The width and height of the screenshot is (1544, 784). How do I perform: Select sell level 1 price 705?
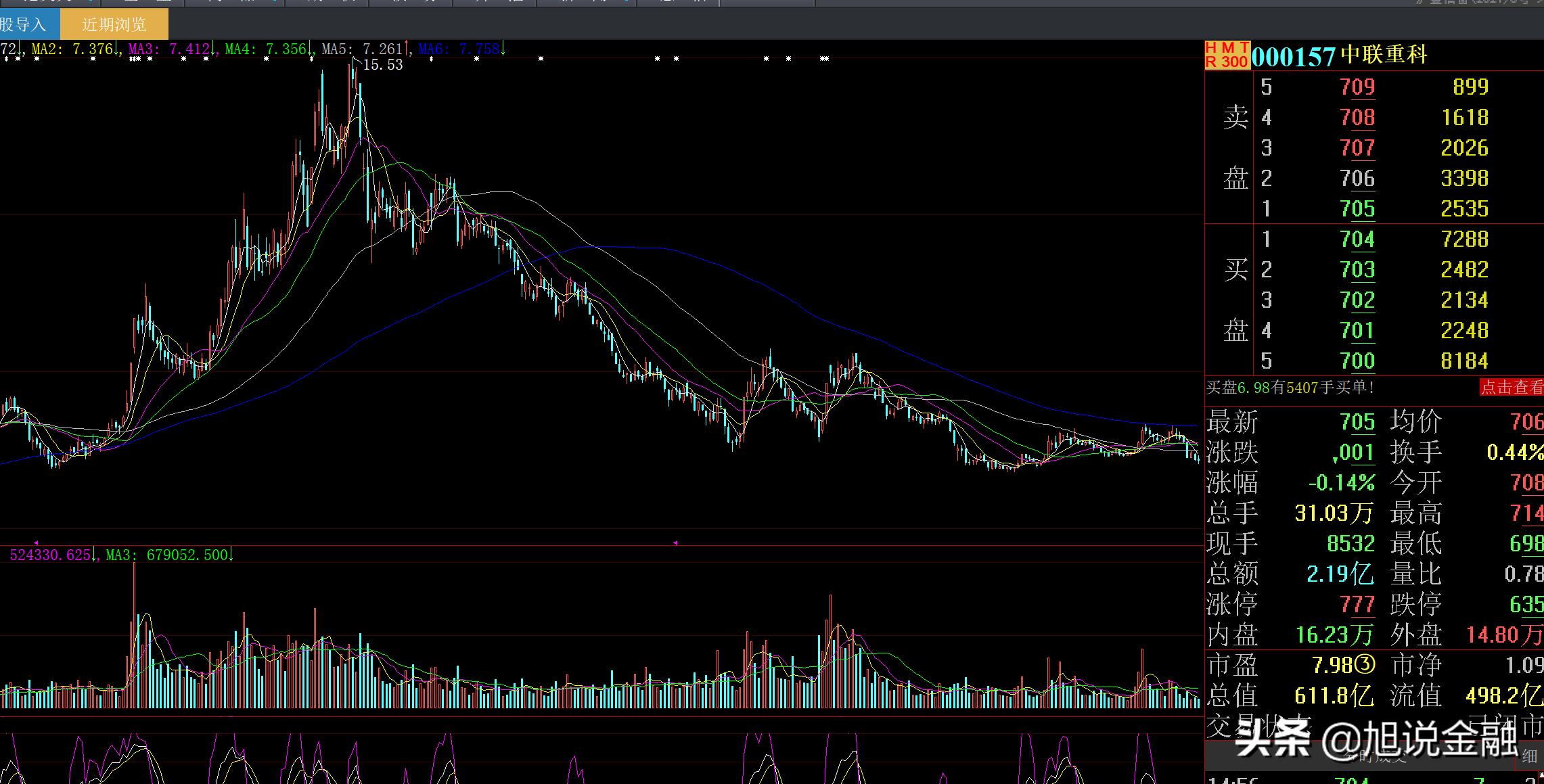[1357, 209]
